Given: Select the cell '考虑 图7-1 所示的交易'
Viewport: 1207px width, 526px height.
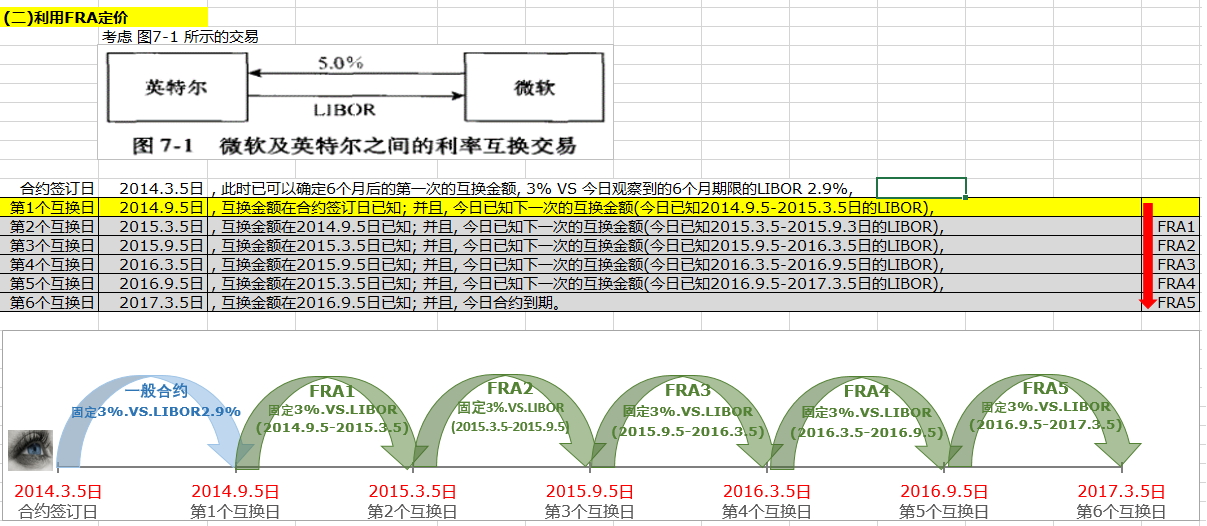Looking at the screenshot, I should (x=180, y=36).
